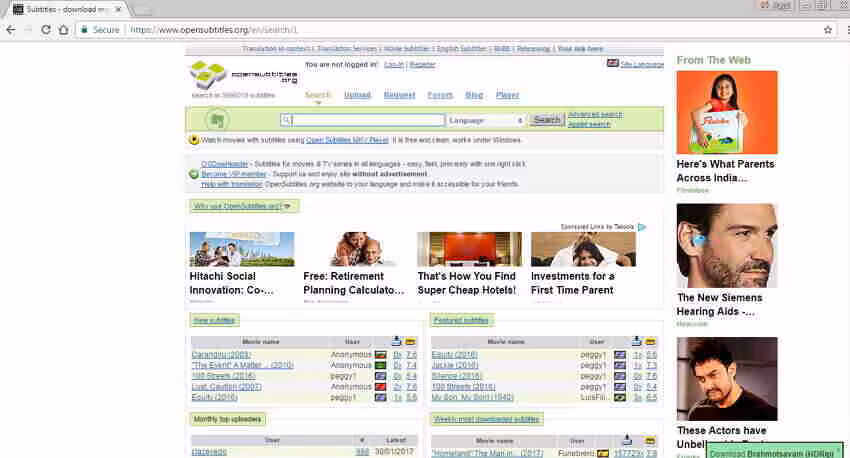Image resolution: width=850 pixels, height=458 pixels.
Task: Open the Blog menu tab
Action: click(474, 95)
